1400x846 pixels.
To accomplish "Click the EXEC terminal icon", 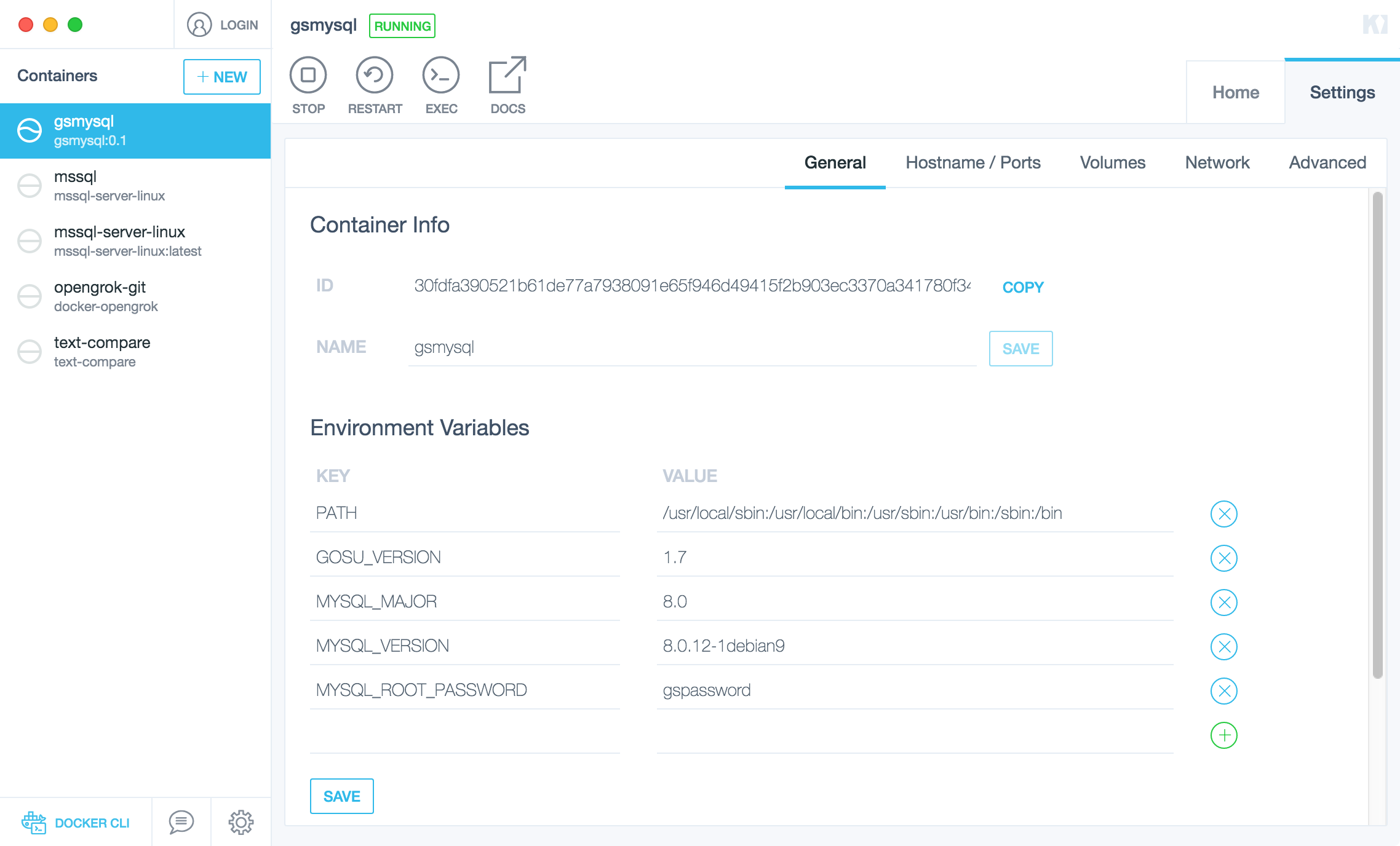I will (440, 73).
